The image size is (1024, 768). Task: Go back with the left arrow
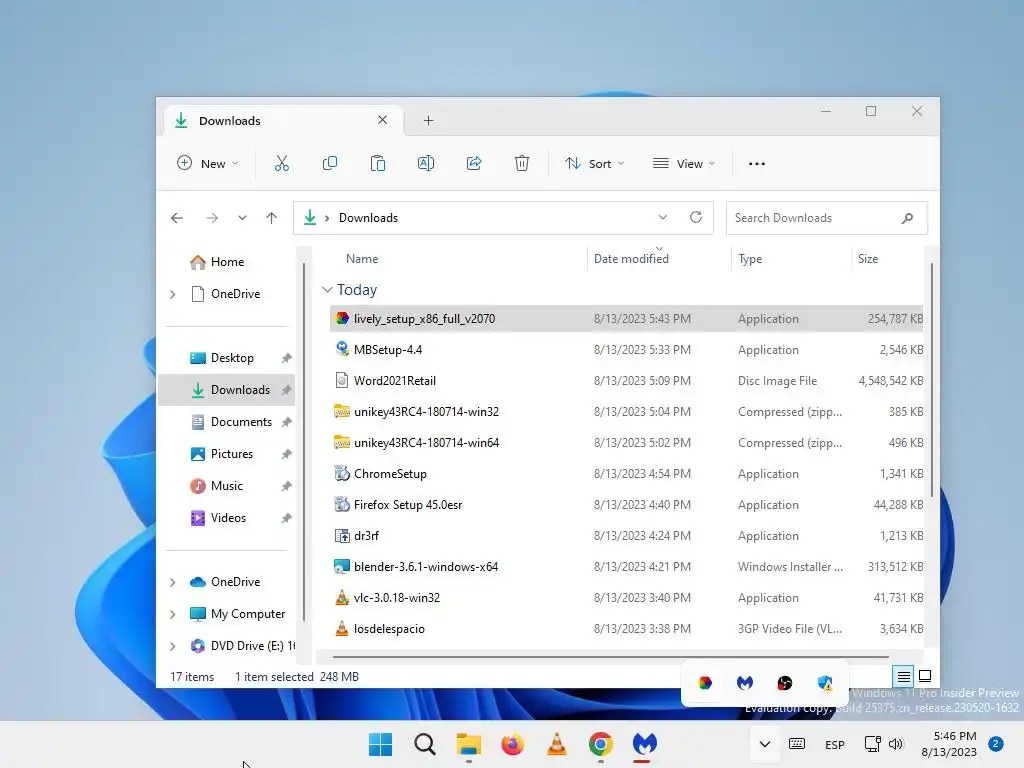177,218
